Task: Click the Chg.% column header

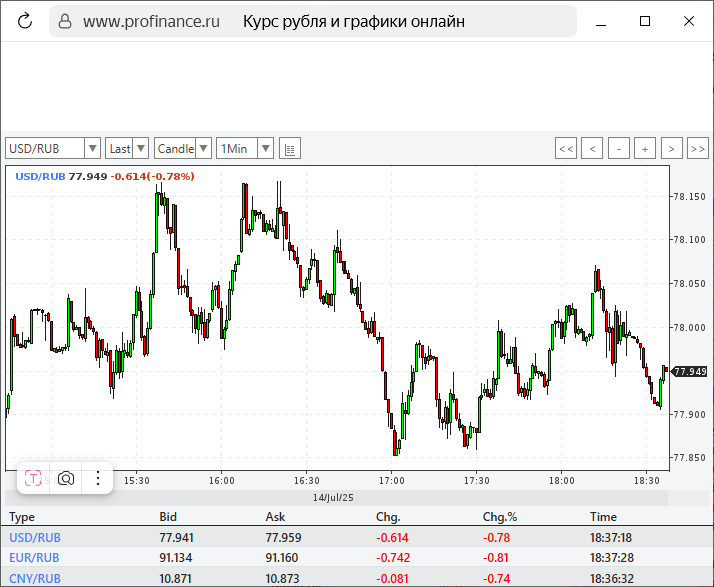Action: tap(500, 517)
